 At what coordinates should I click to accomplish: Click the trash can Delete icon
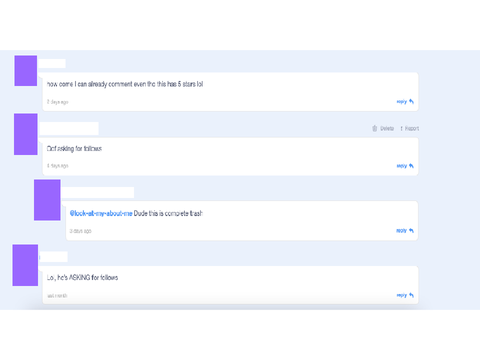(x=375, y=128)
